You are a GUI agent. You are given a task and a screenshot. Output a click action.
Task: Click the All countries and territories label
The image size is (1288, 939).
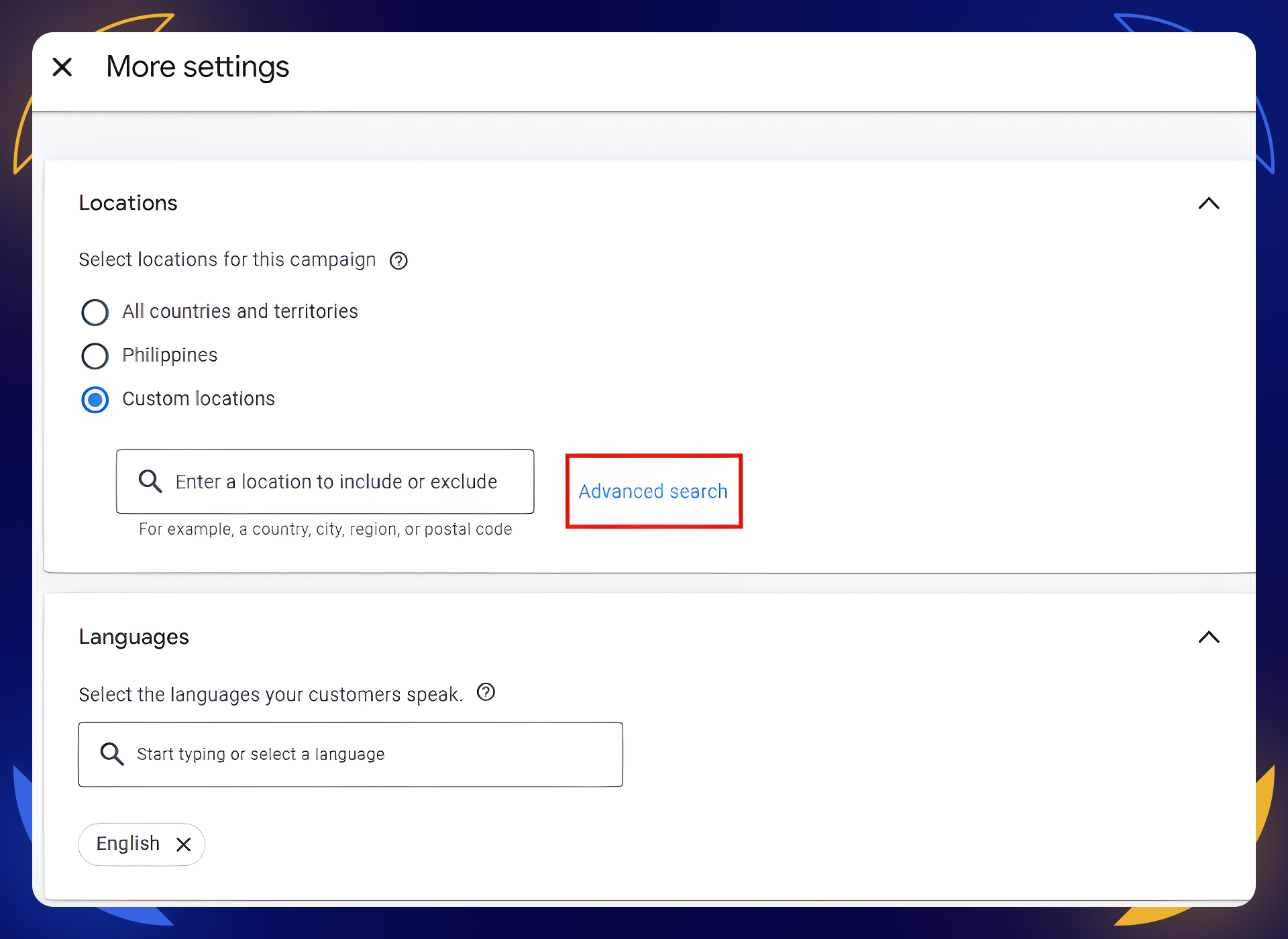240,312
